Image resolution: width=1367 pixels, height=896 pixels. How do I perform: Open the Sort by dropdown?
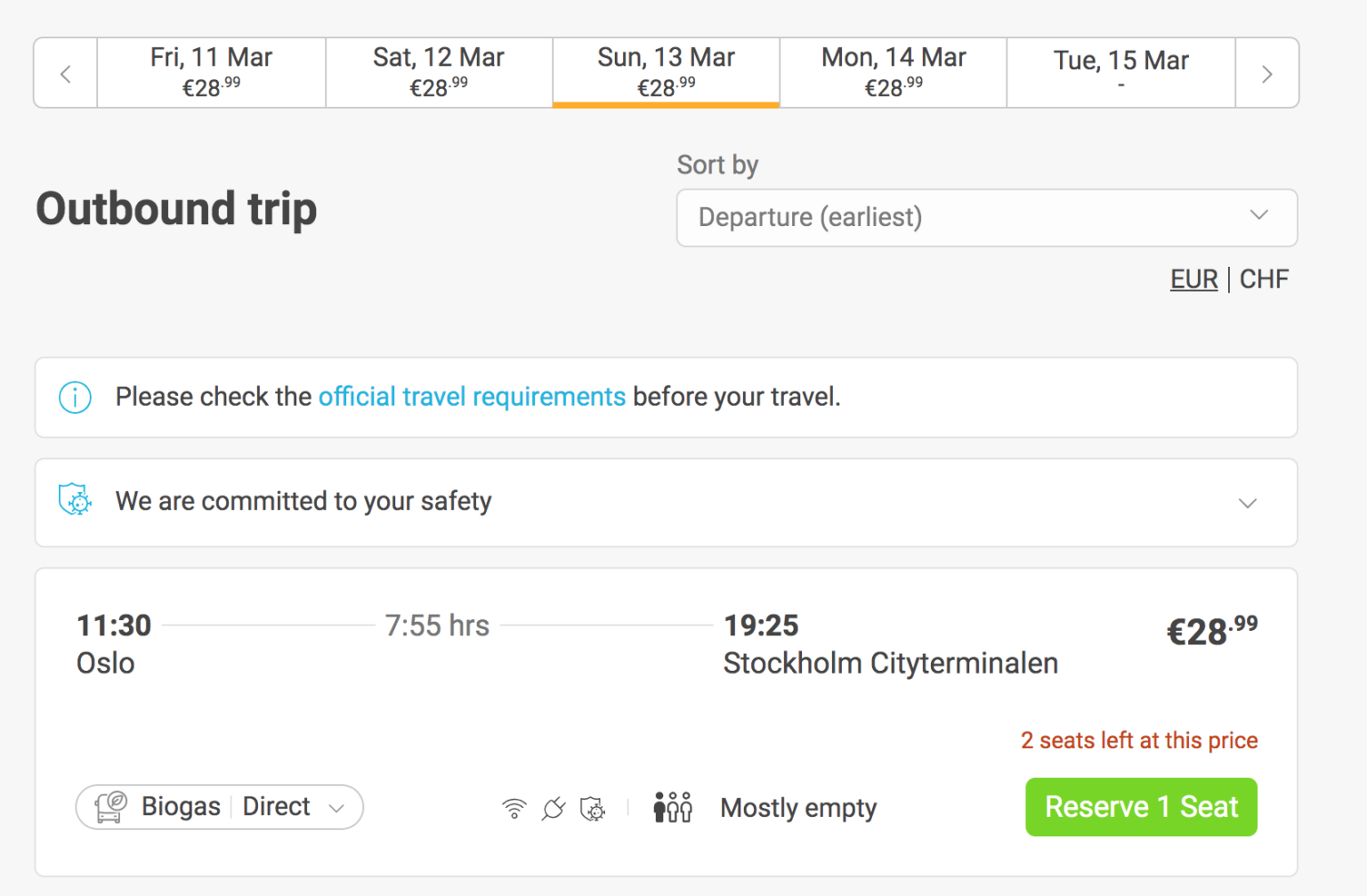(x=986, y=217)
